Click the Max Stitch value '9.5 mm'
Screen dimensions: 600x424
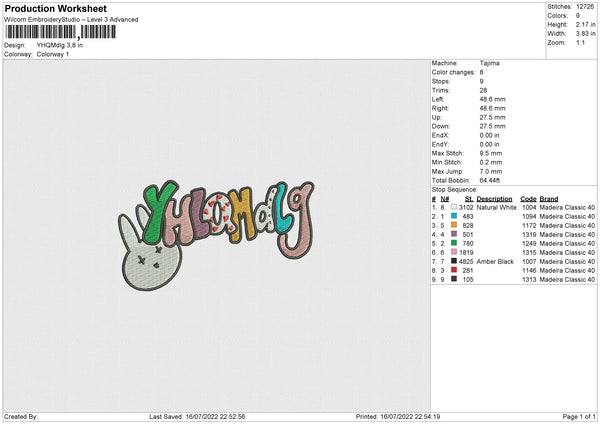[491, 153]
